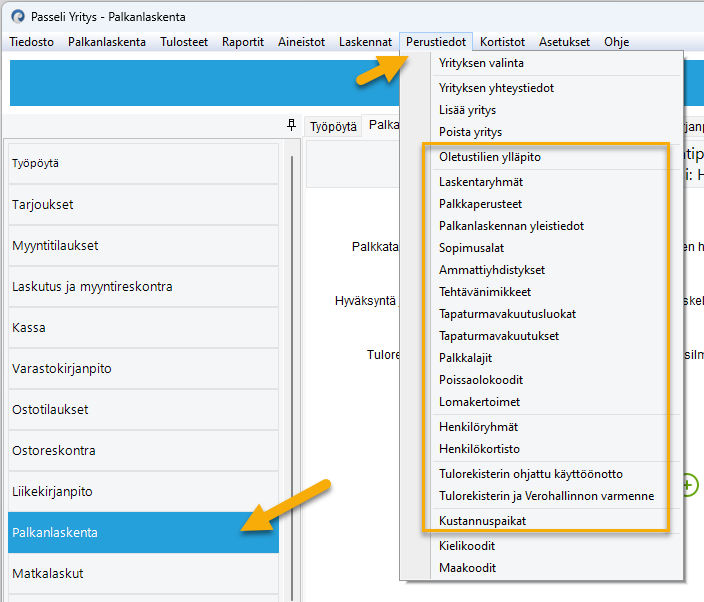
Task: Click Yrityksen valinta in menu
Action: click(x=481, y=63)
